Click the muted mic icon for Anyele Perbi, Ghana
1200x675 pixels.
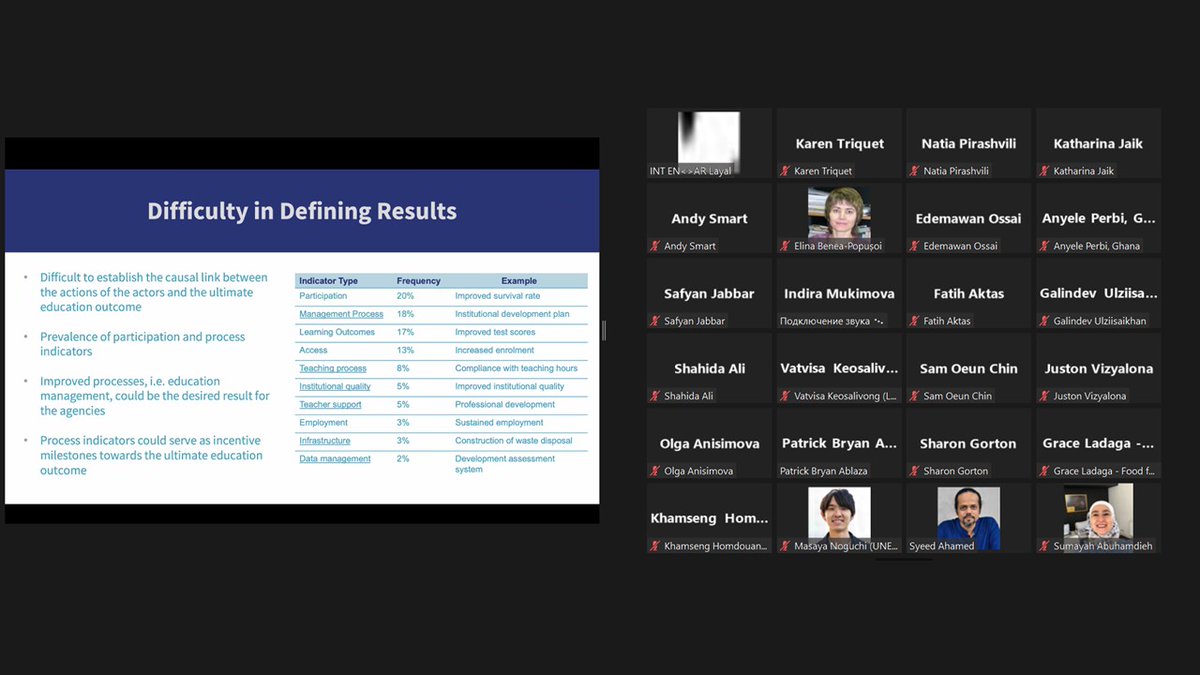[x=1045, y=246]
